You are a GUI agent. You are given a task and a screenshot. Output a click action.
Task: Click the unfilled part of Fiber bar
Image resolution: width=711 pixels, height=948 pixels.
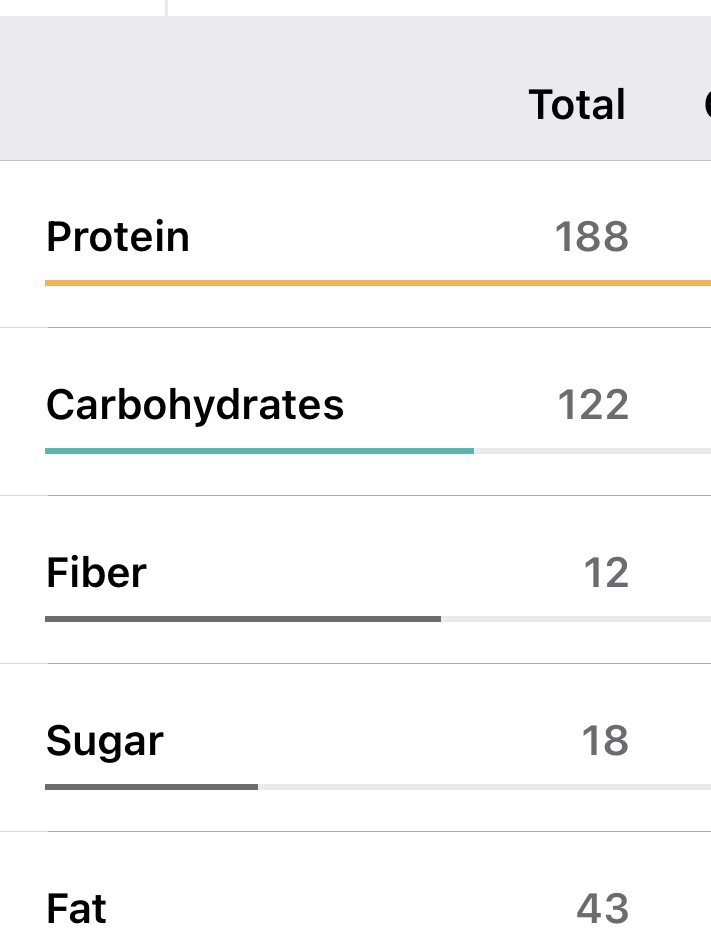click(575, 619)
